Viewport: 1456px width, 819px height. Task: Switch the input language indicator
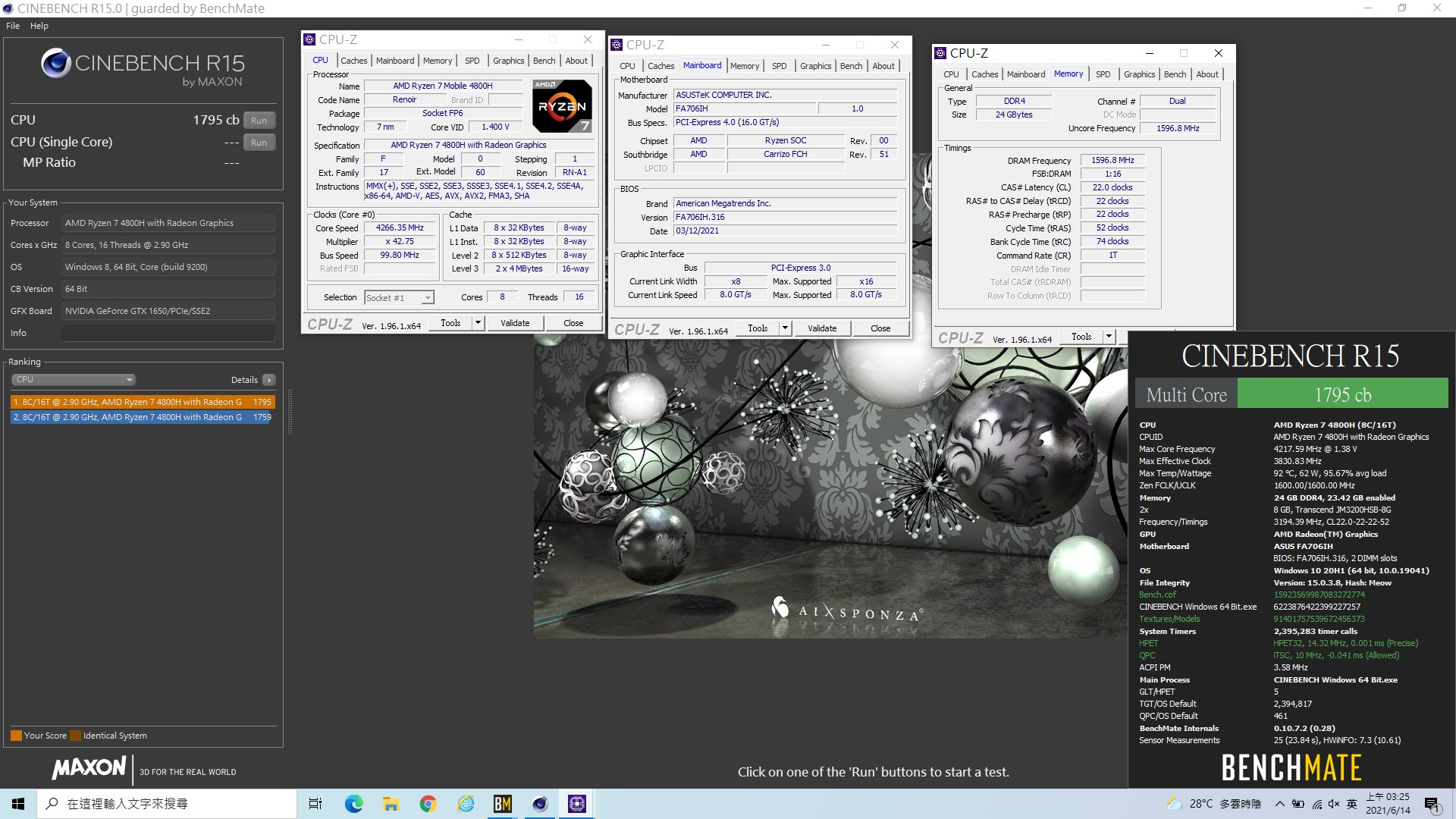pos(1352,804)
